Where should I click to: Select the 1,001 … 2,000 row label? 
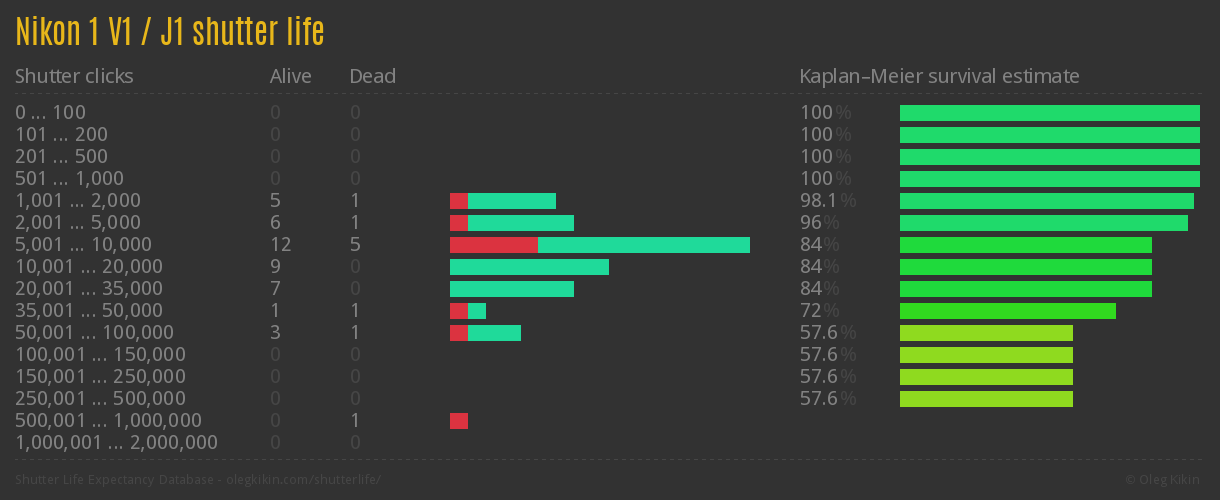point(78,201)
